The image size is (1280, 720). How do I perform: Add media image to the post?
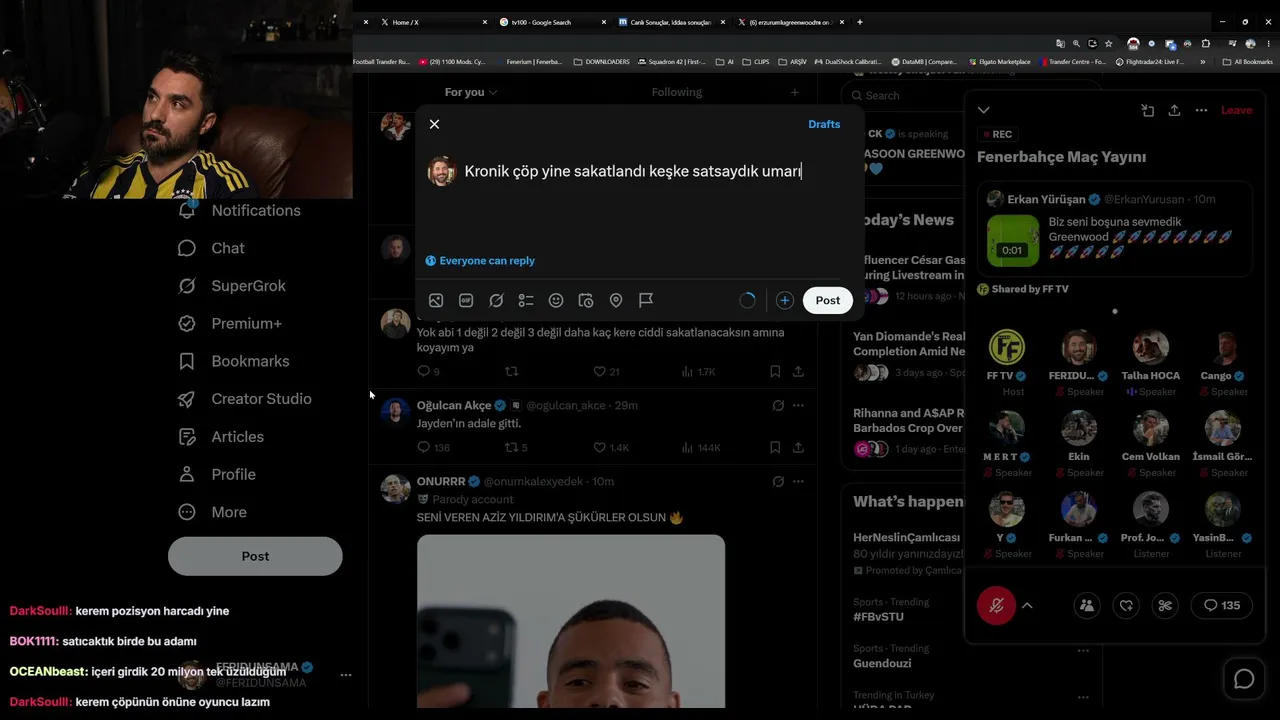436,300
